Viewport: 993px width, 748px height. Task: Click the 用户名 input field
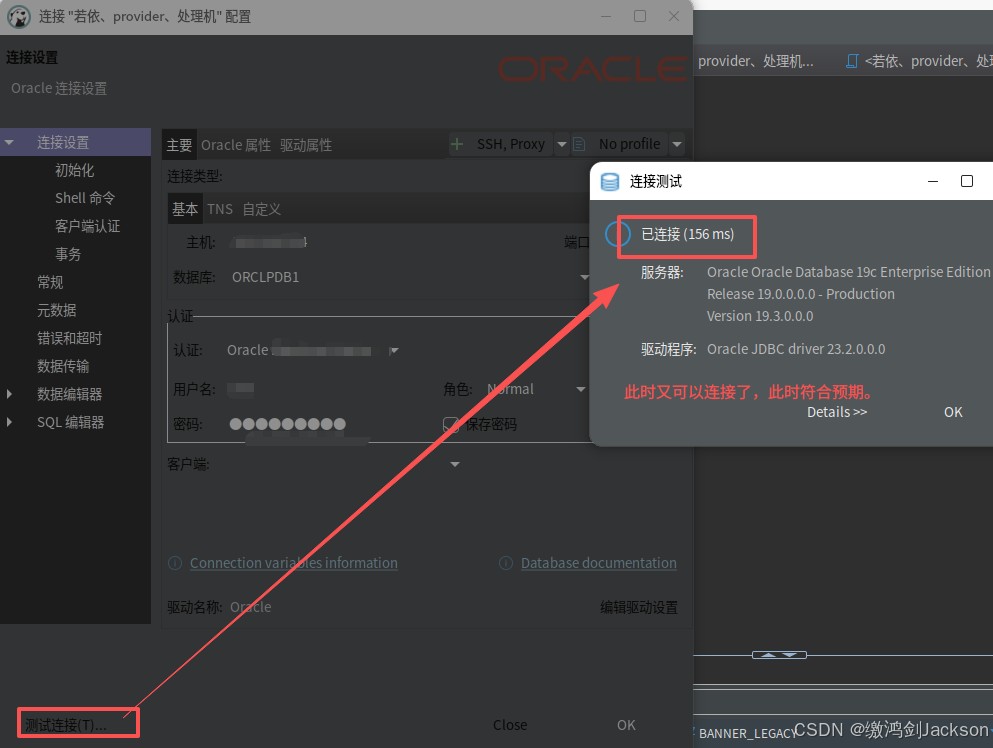click(x=323, y=389)
